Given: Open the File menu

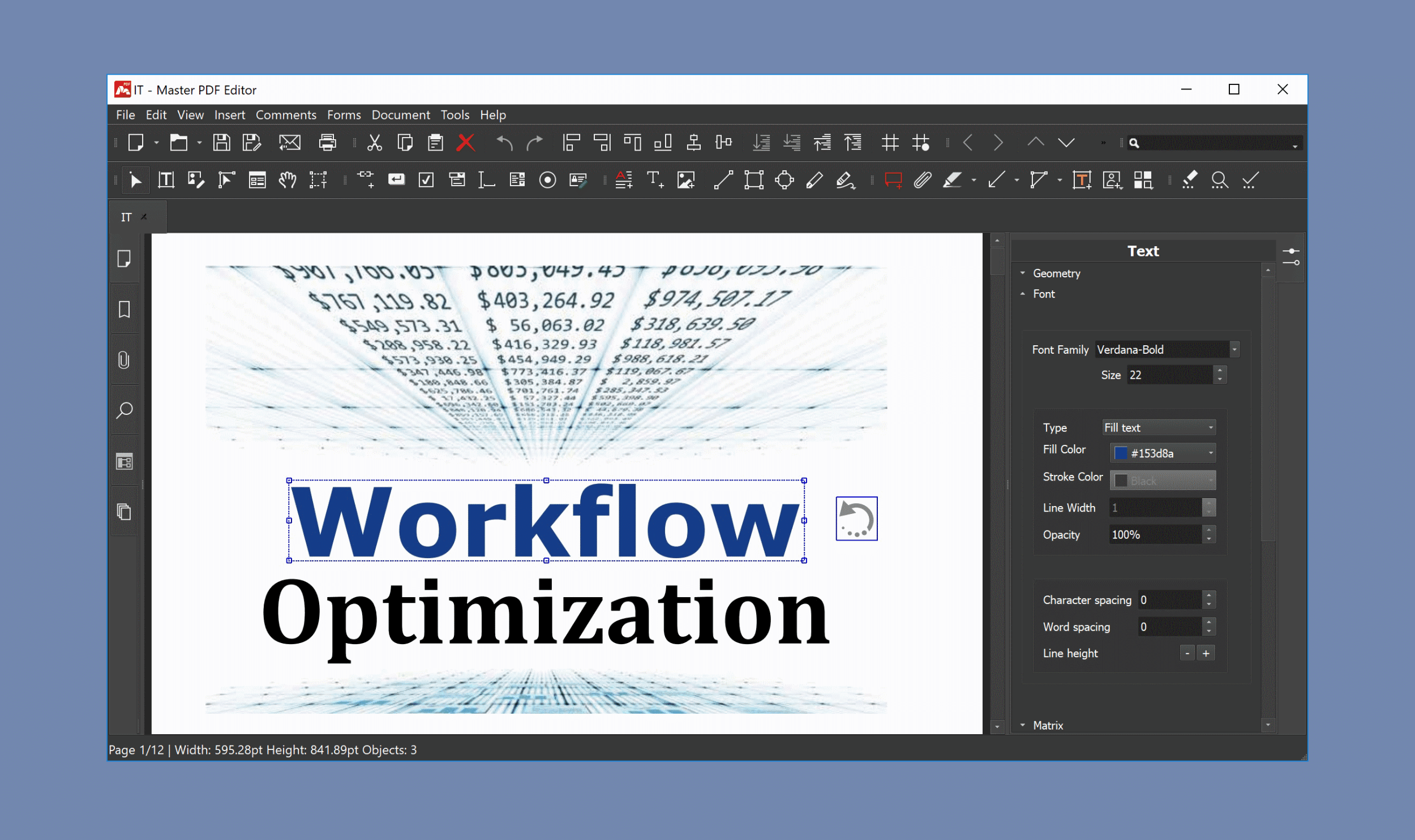Looking at the screenshot, I should pyautogui.click(x=126, y=115).
